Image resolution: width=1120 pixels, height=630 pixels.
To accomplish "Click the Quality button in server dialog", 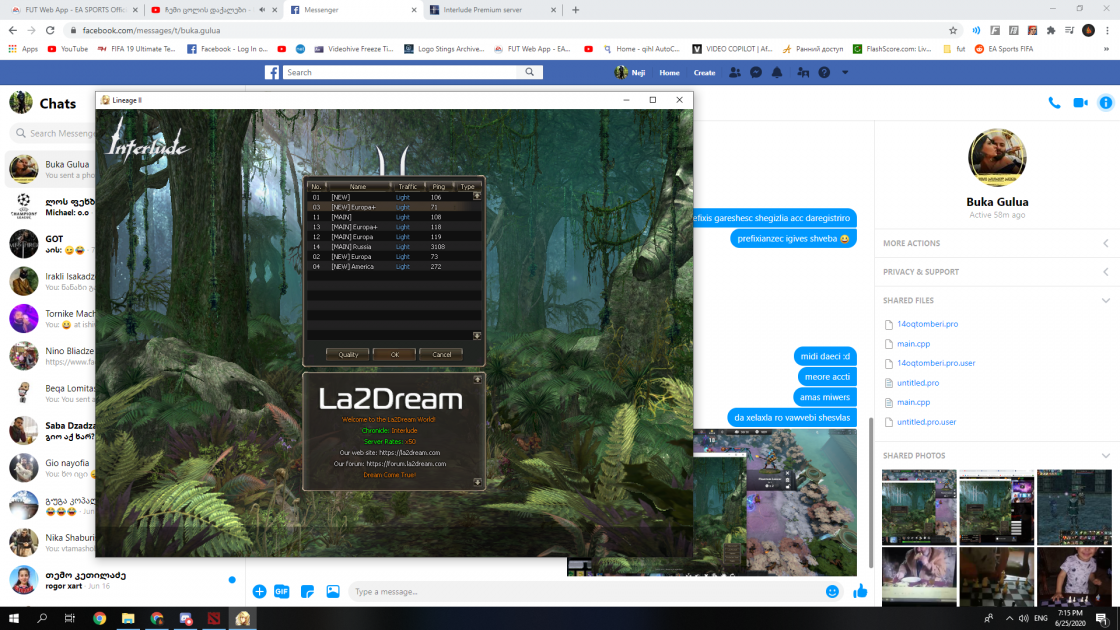I will click(348, 354).
